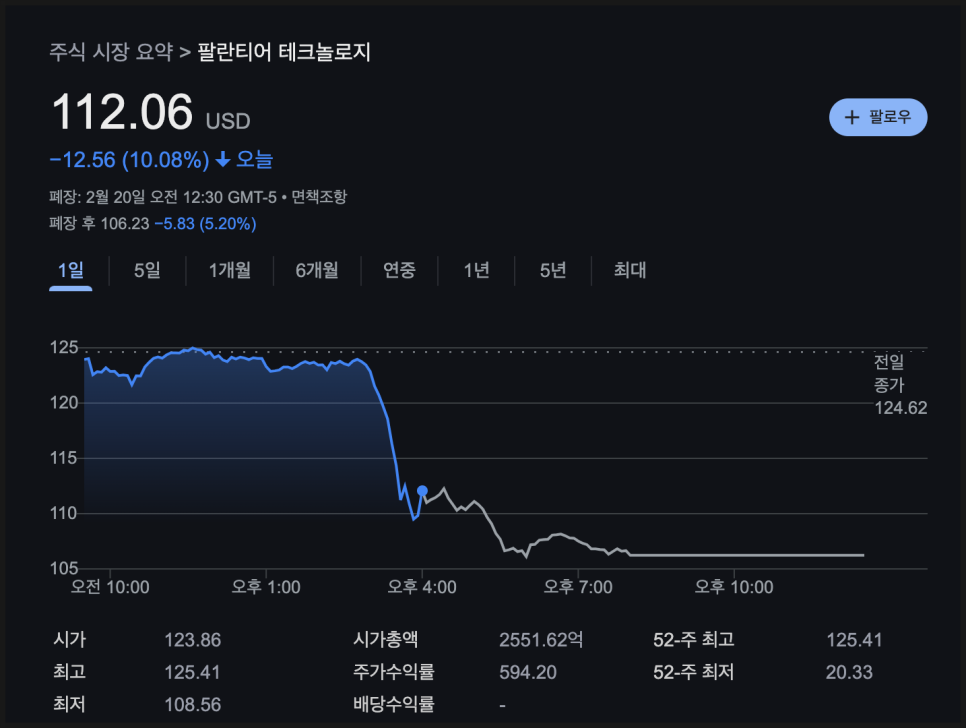The image size is (966, 728).
Task: Open the 면책조항 disclaimer link
Action: (319, 197)
